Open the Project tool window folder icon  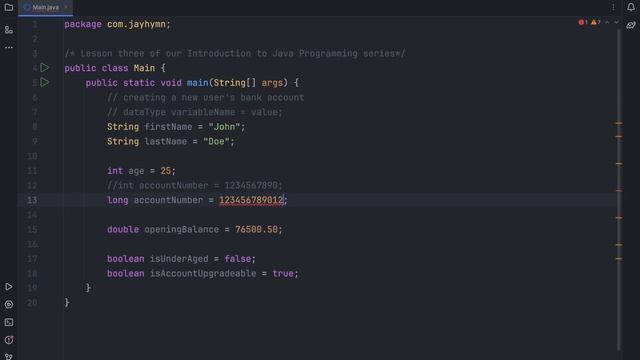(9, 7)
